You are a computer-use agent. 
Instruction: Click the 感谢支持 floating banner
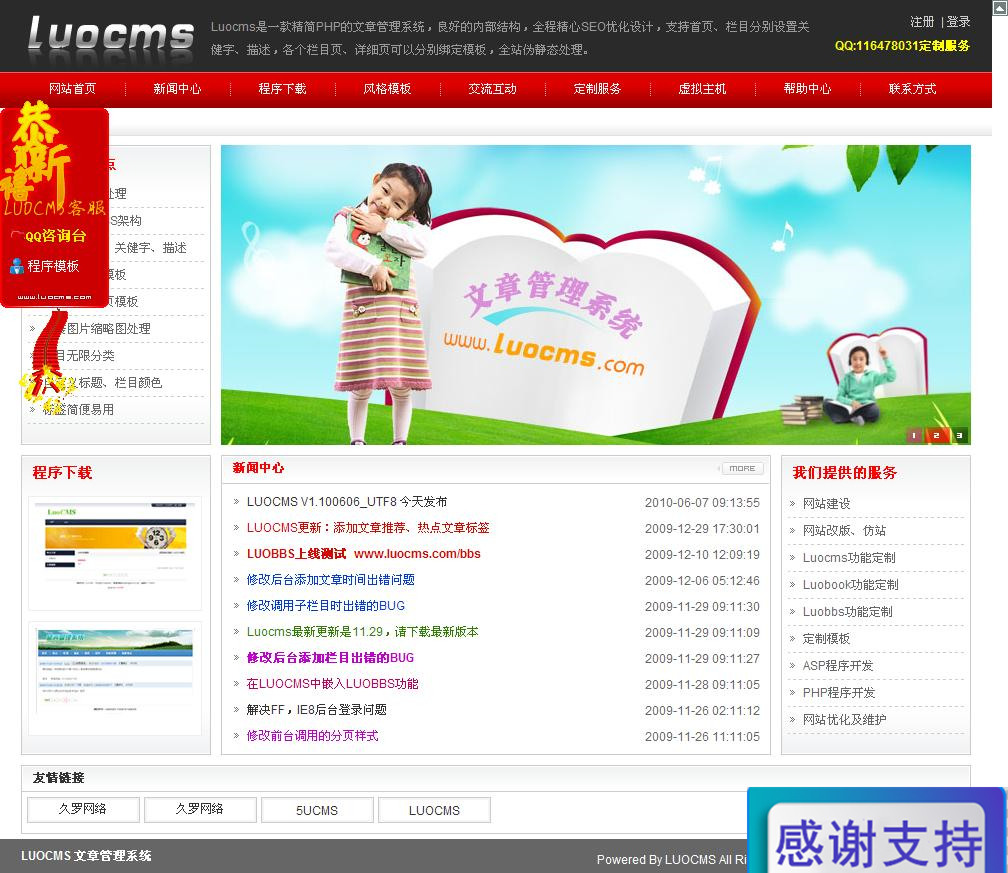(877, 831)
